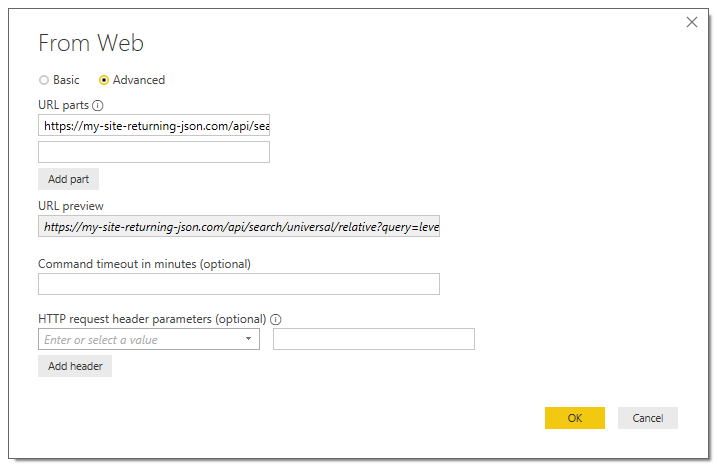Click the Add part button

click(68, 179)
